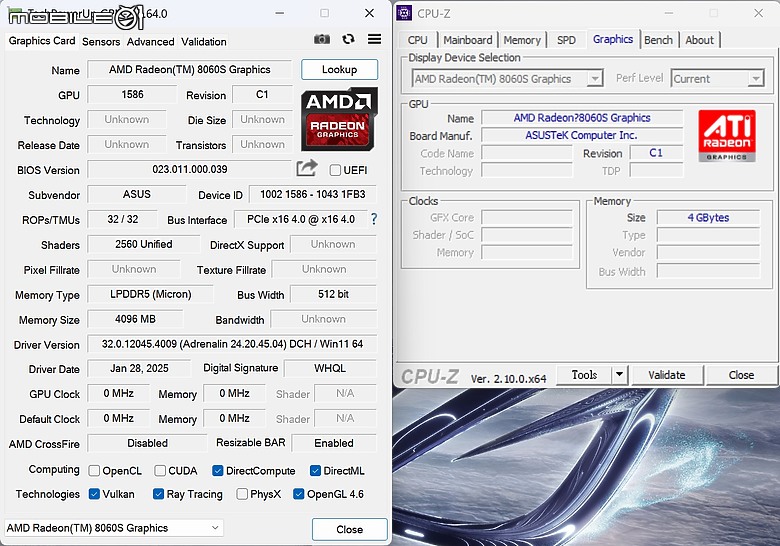Click the CPU-Z GPU Name value
Image resolution: width=780 pixels, height=546 pixels.
click(x=582, y=117)
